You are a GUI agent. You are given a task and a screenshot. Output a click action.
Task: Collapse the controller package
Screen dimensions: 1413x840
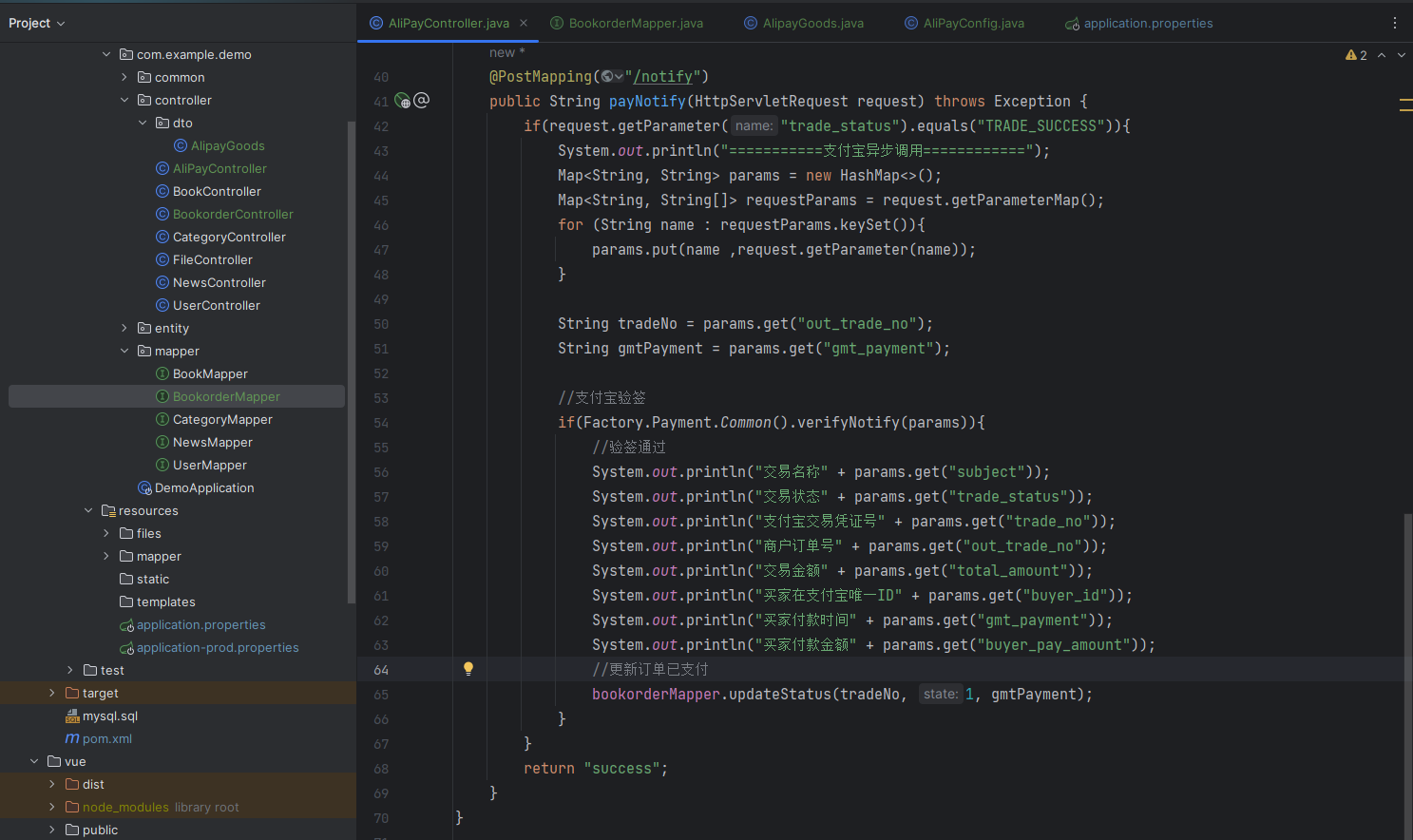point(124,100)
